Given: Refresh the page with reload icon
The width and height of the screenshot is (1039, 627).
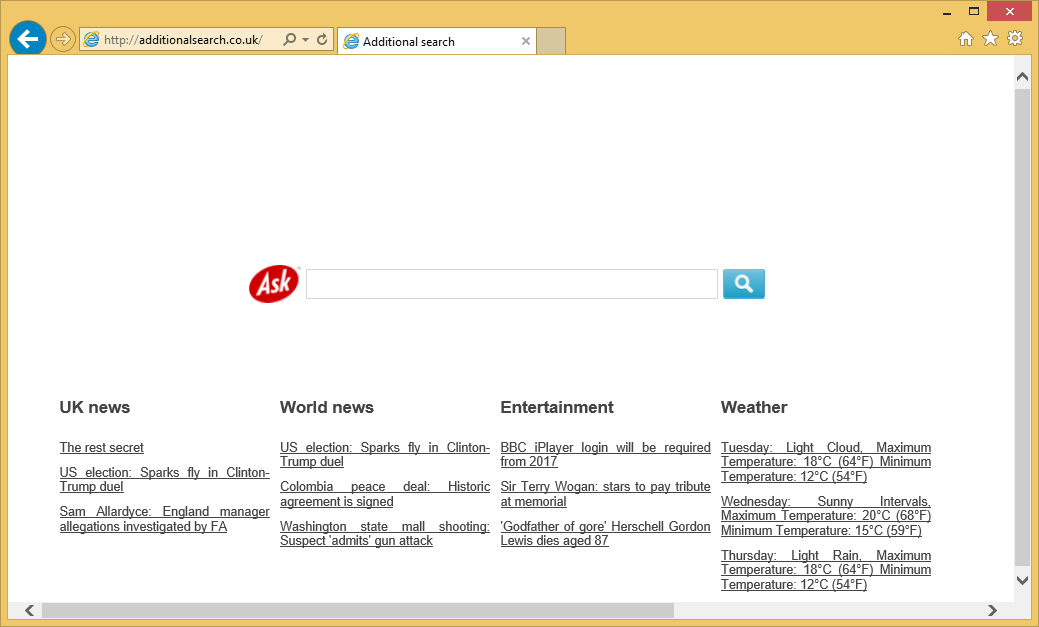Looking at the screenshot, I should [x=322, y=40].
